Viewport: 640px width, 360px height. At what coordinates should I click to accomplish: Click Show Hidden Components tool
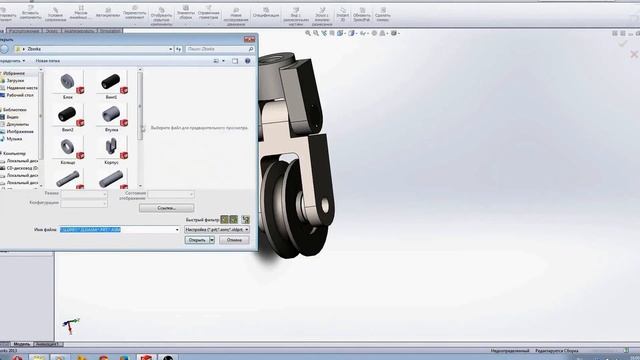pos(161,16)
